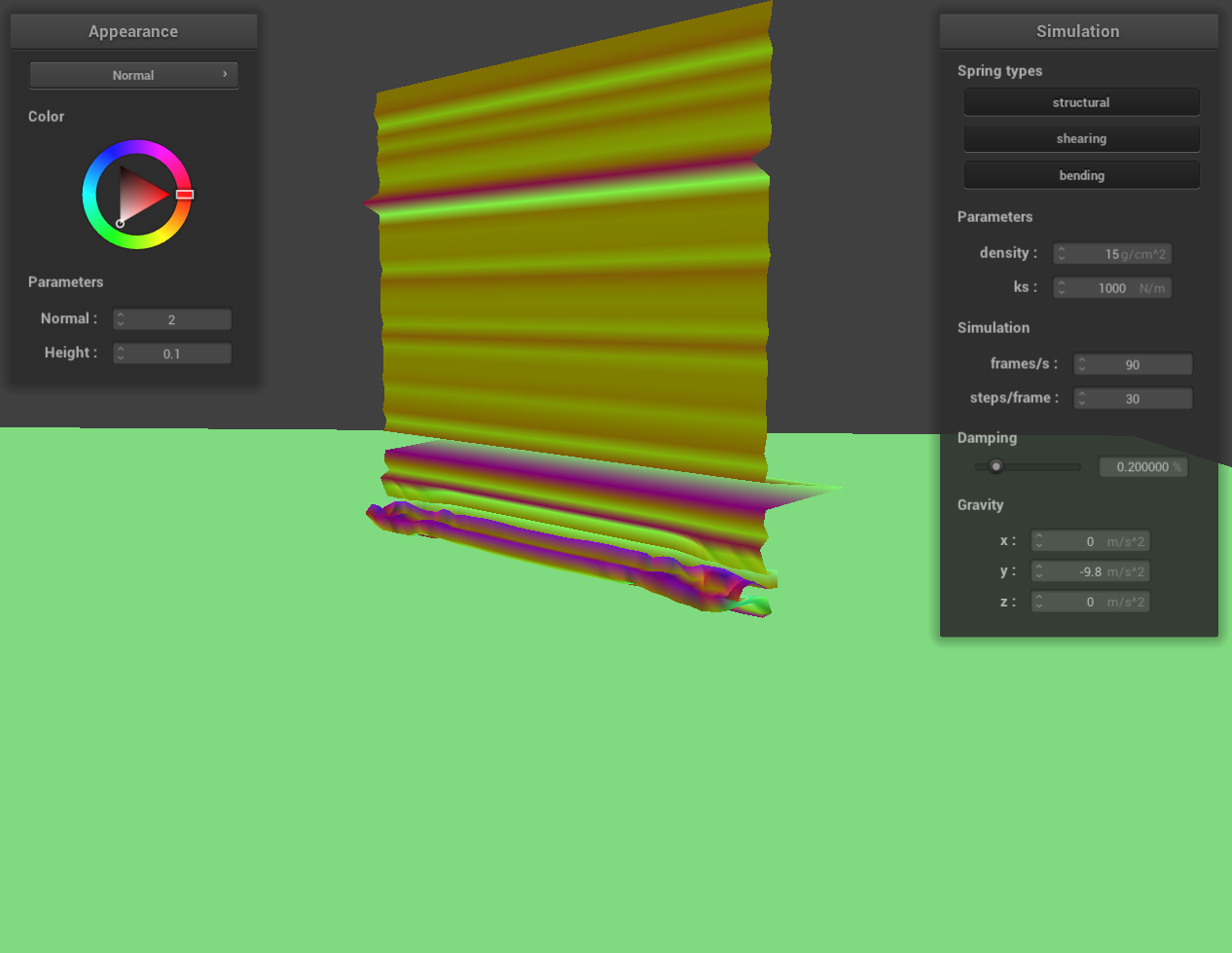Screen dimensions: 1232x953
Task: Click the frames/s stepper arrows
Action: [1082, 364]
